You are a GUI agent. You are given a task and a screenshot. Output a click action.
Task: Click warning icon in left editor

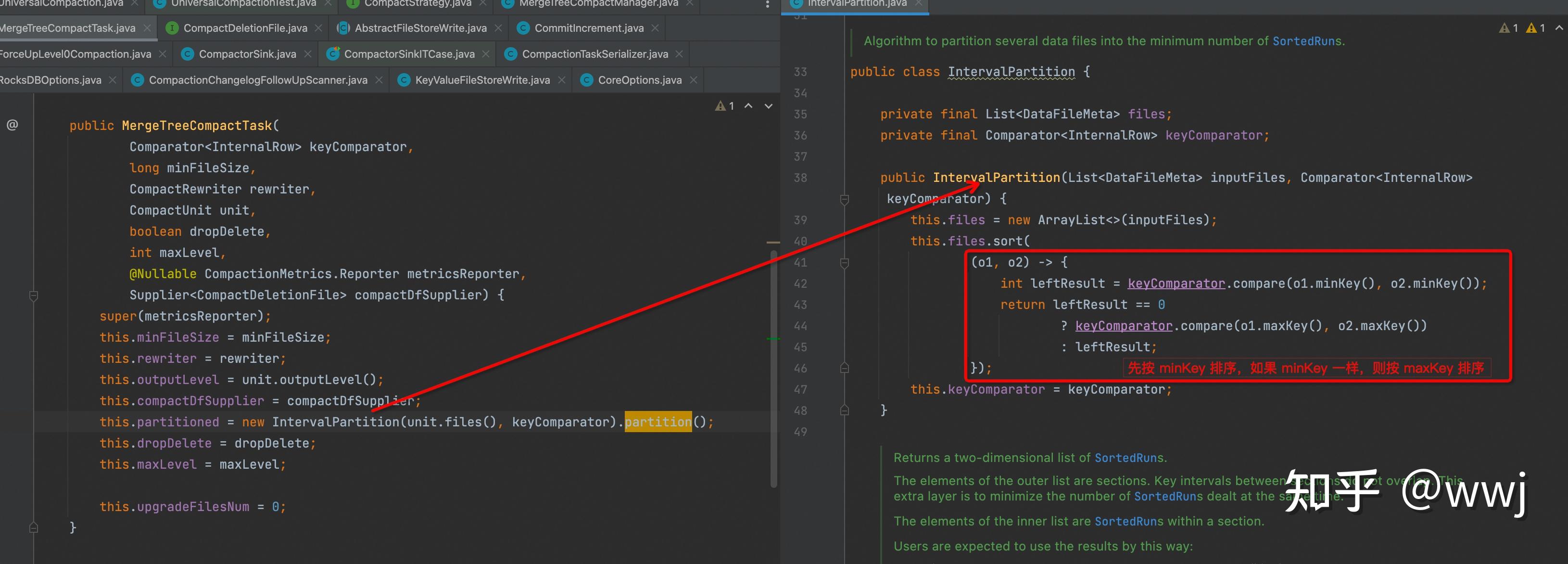pyautogui.click(x=720, y=106)
